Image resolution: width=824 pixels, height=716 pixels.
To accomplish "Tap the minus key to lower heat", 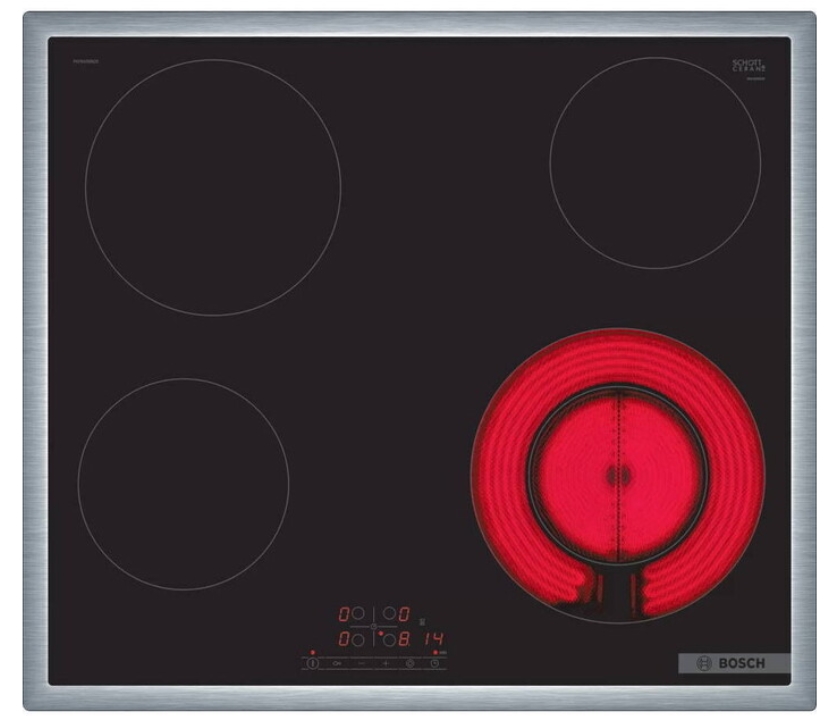I will point(361,663).
